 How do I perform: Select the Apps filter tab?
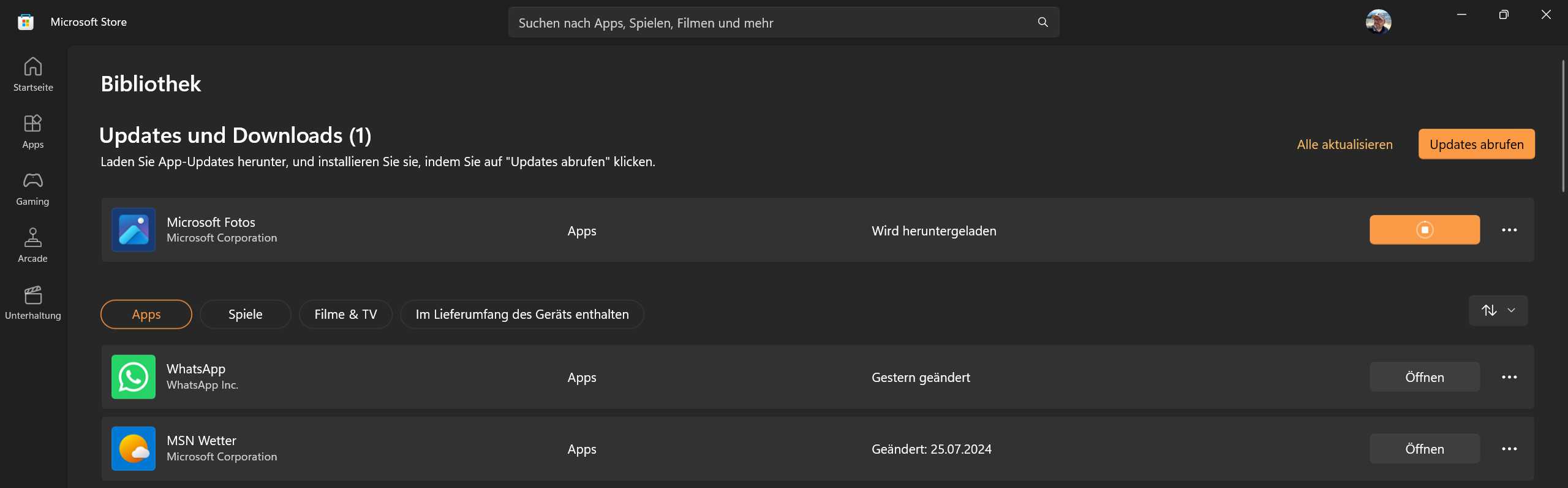(146, 314)
